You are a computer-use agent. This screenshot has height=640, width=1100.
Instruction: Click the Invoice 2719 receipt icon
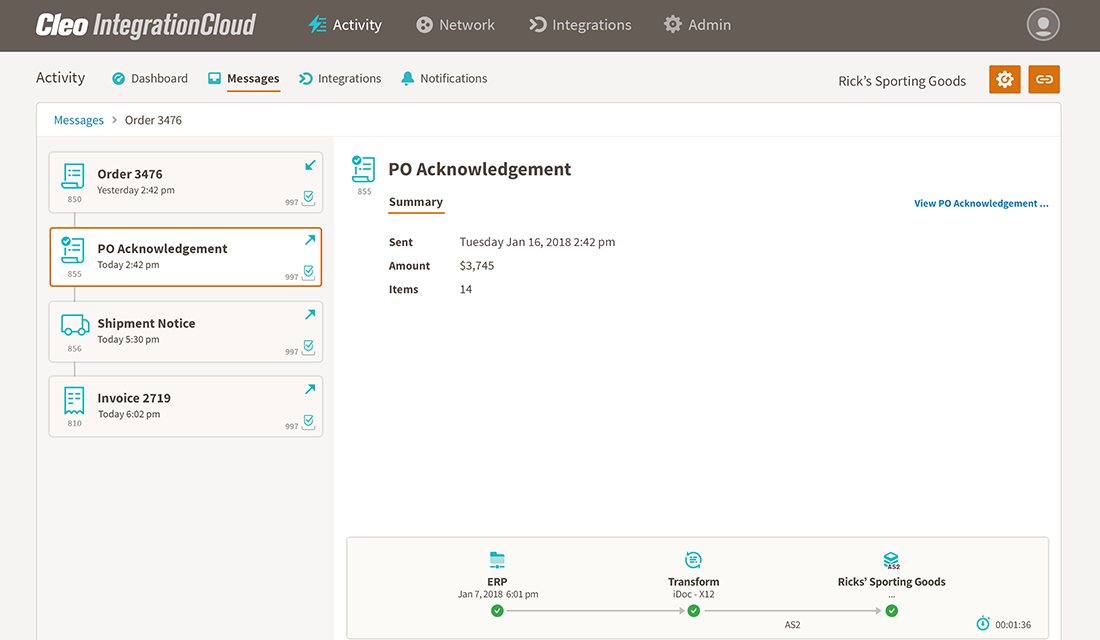click(74, 400)
